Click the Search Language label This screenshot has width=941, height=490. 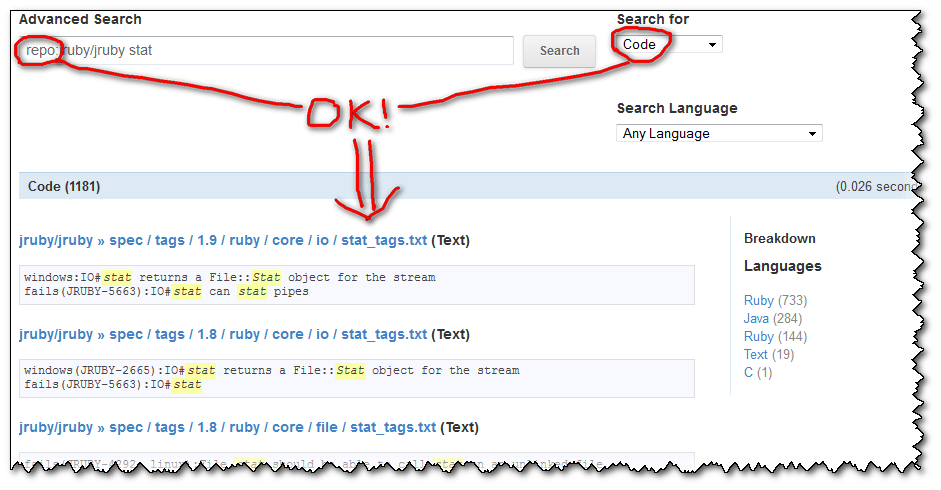677,108
